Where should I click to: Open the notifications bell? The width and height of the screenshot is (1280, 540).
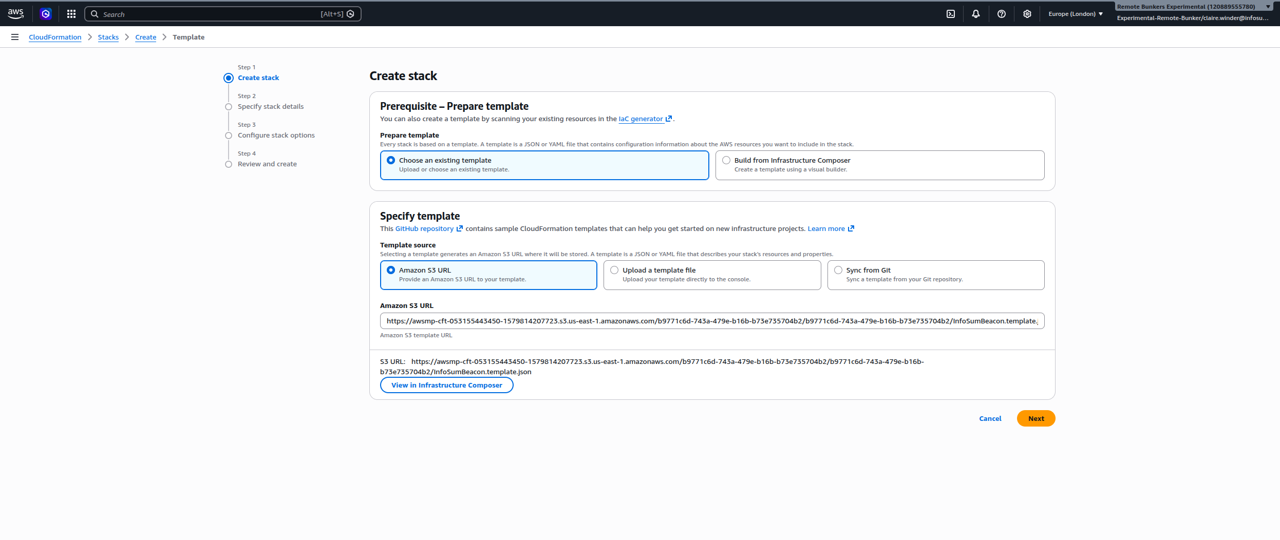[976, 14]
